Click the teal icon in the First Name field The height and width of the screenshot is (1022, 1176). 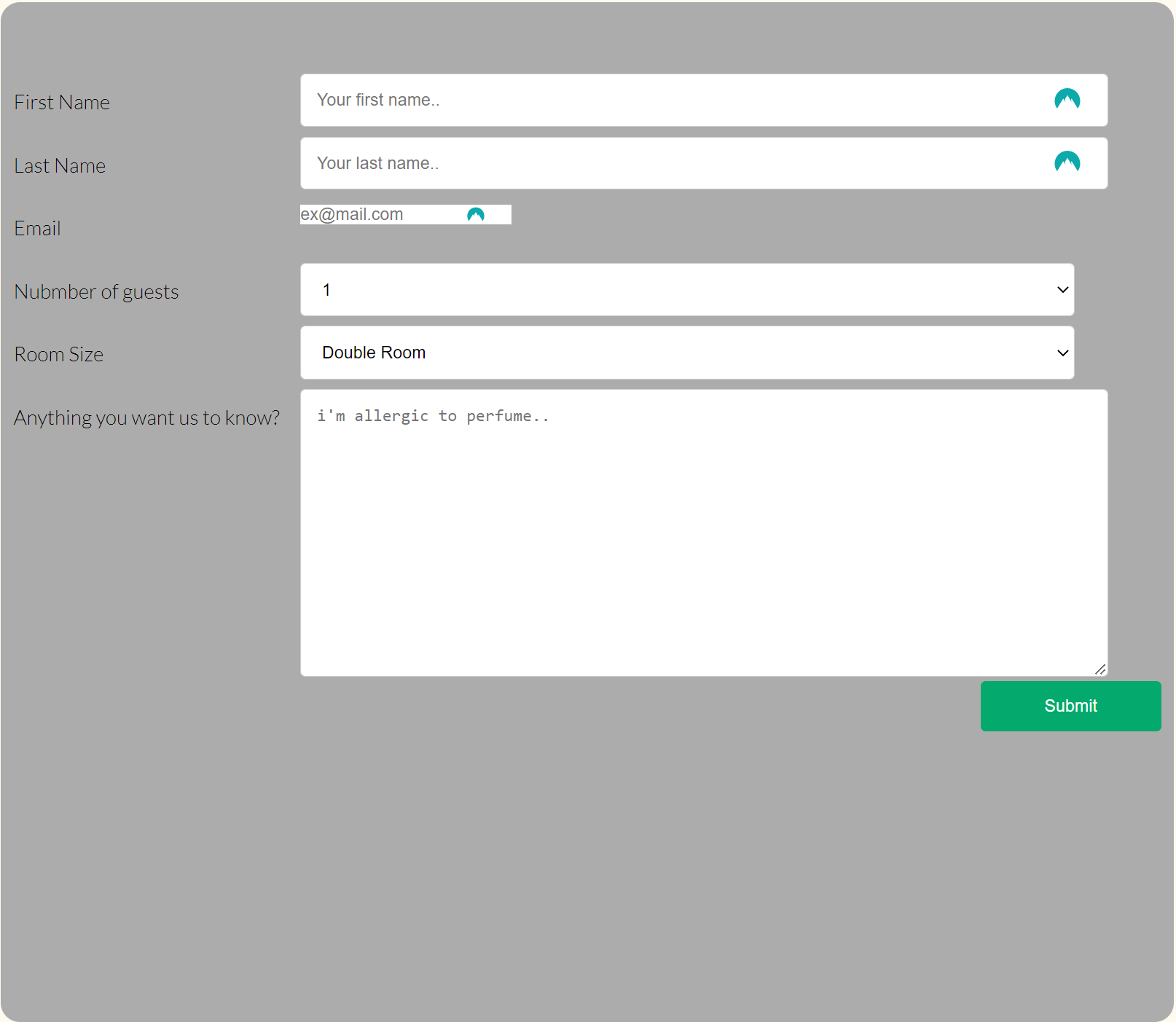[1067, 100]
